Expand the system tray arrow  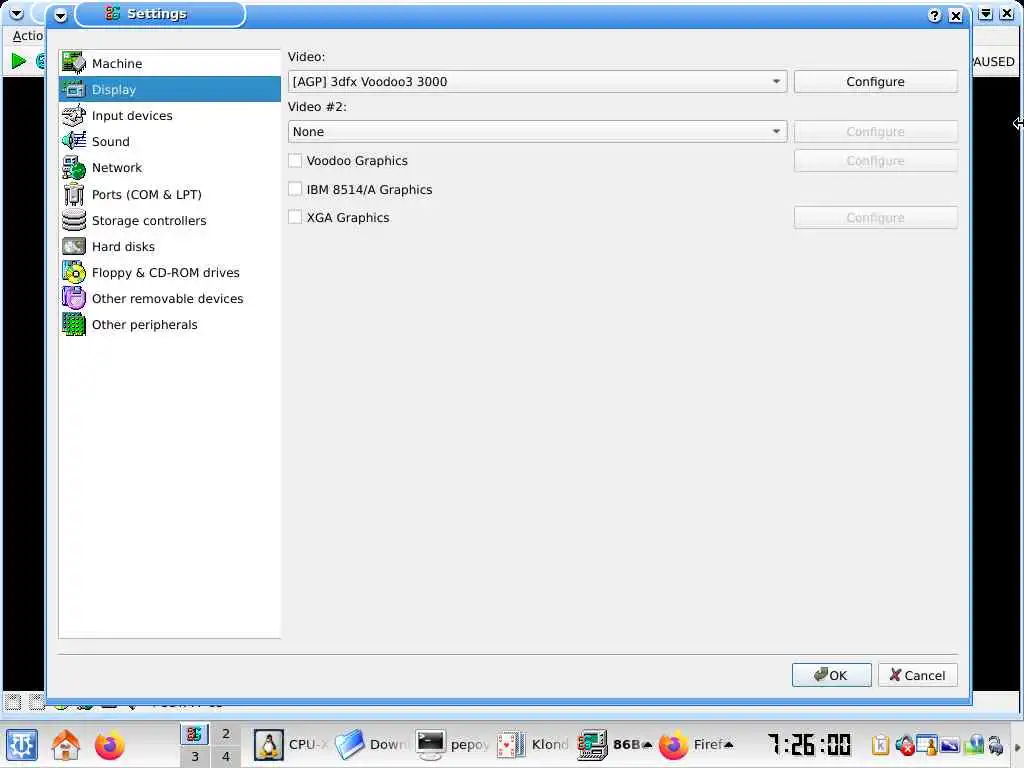[1017, 747]
